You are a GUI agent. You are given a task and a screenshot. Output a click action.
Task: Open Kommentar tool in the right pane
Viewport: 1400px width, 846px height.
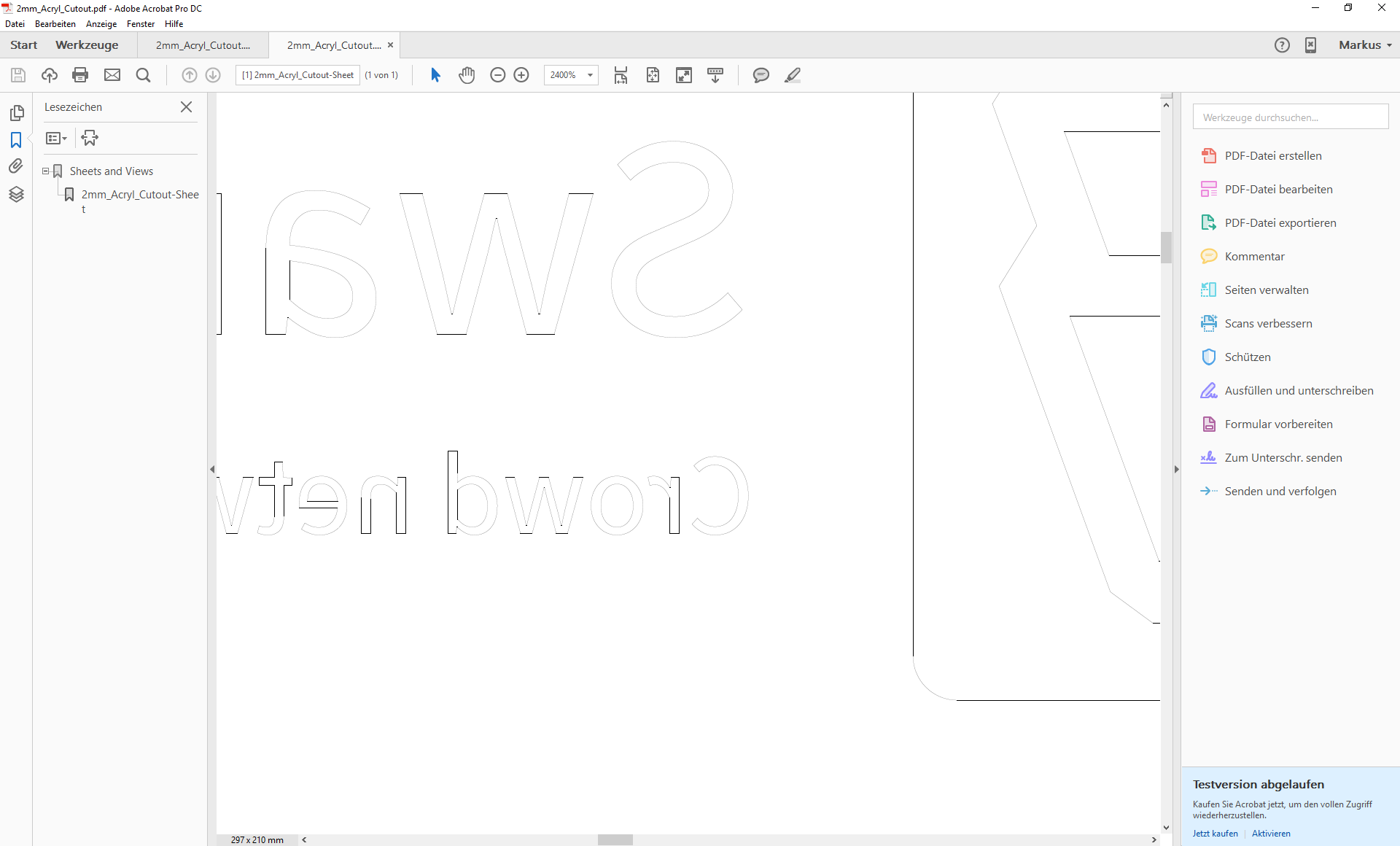pos(1253,256)
